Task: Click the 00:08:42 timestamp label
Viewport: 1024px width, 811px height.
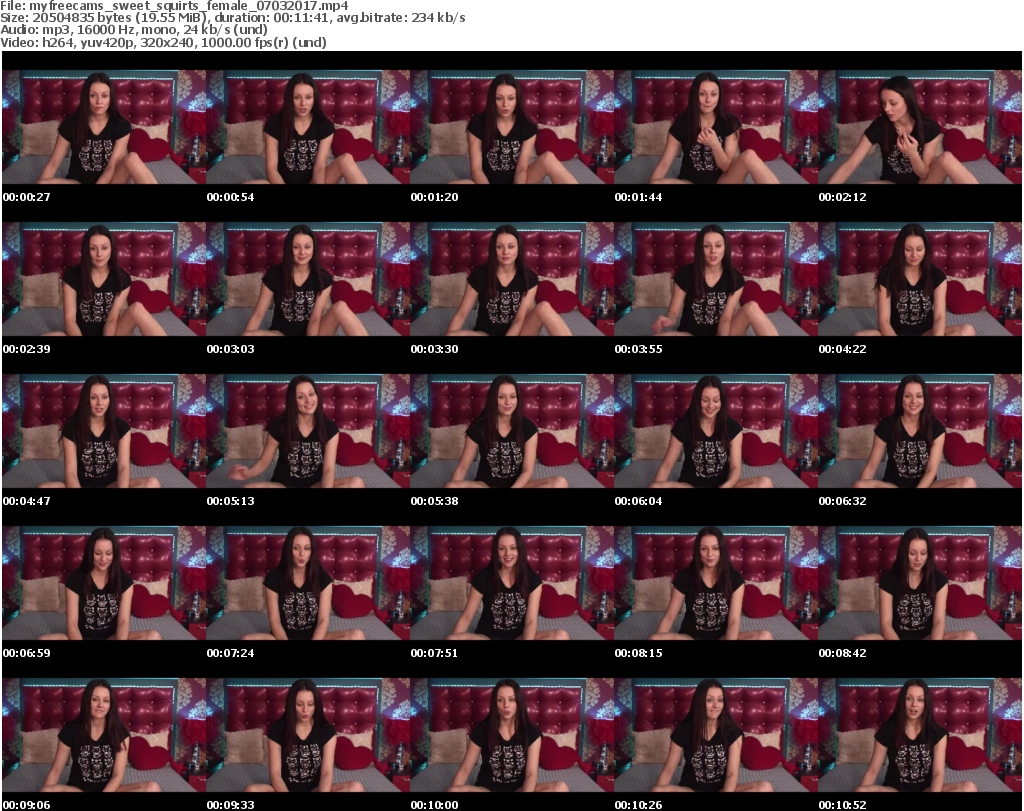Action: coord(842,653)
